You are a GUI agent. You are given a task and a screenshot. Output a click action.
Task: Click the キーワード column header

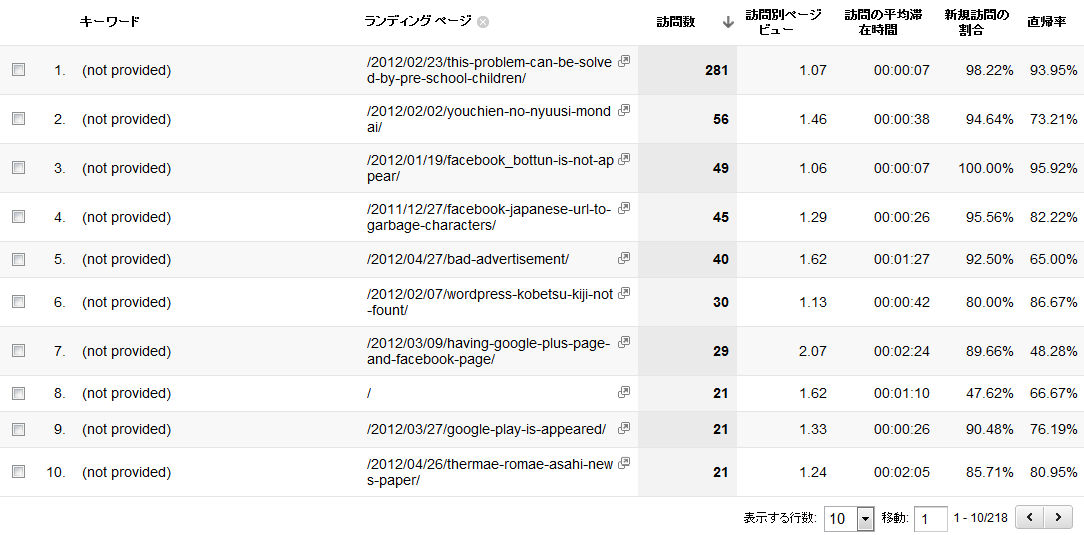110,22
